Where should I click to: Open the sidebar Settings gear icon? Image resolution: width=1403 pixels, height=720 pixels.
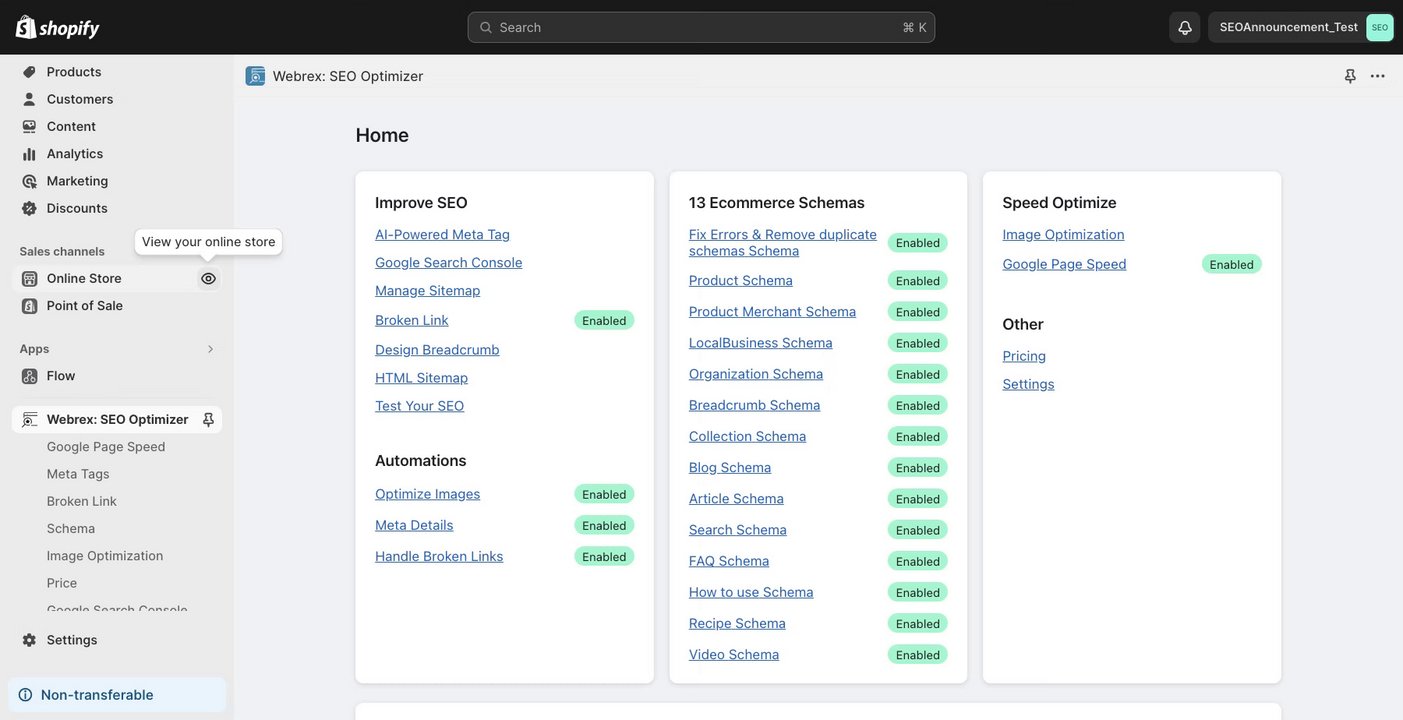click(x=29, y=640)
